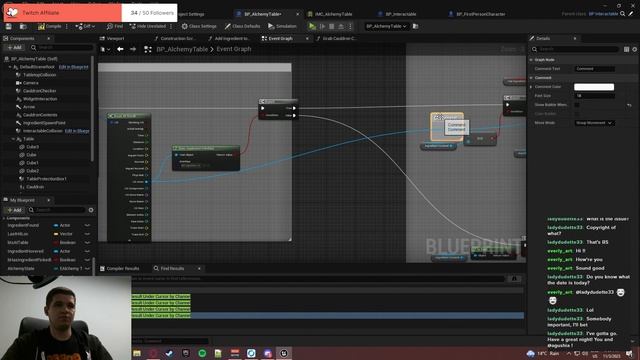Click Add in the My Blueprint panel
640x360 pixels.
14,210
